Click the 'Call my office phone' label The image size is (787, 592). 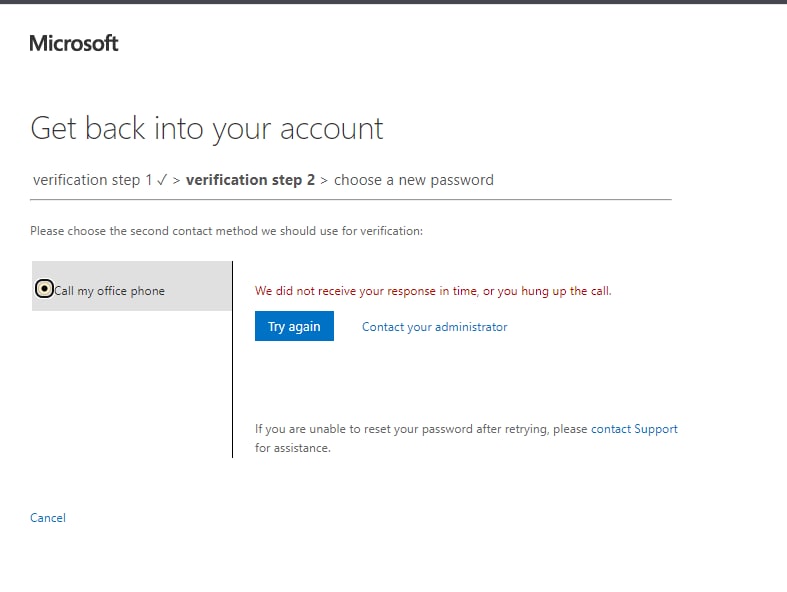point(109,291)
